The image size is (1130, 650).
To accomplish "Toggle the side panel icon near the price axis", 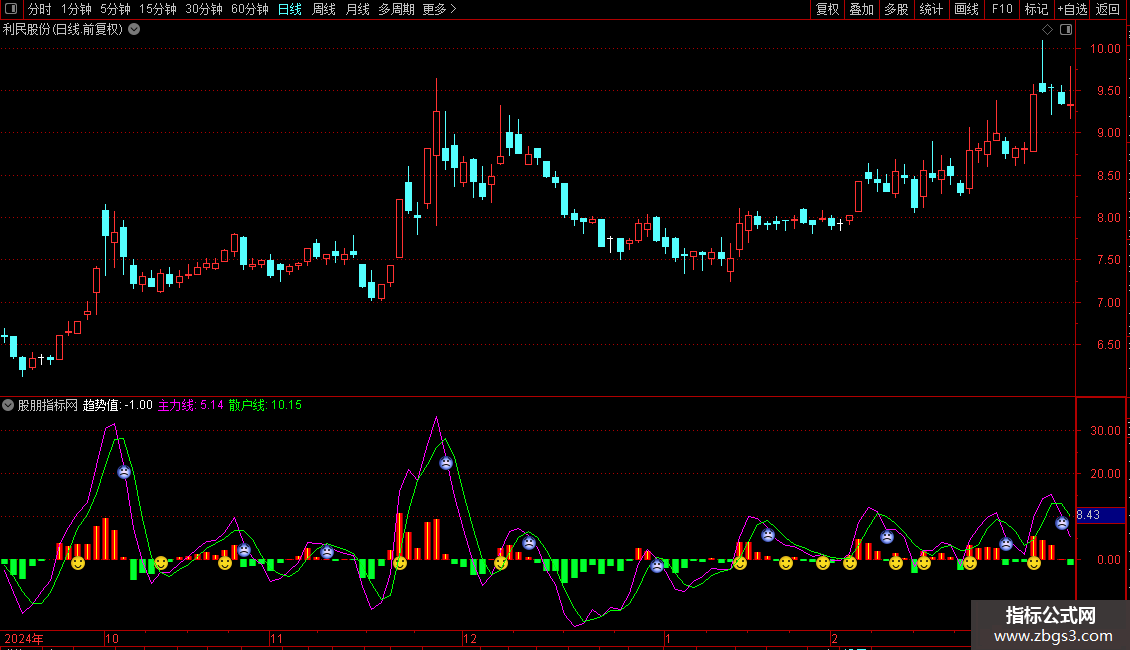I will 1066,30.
